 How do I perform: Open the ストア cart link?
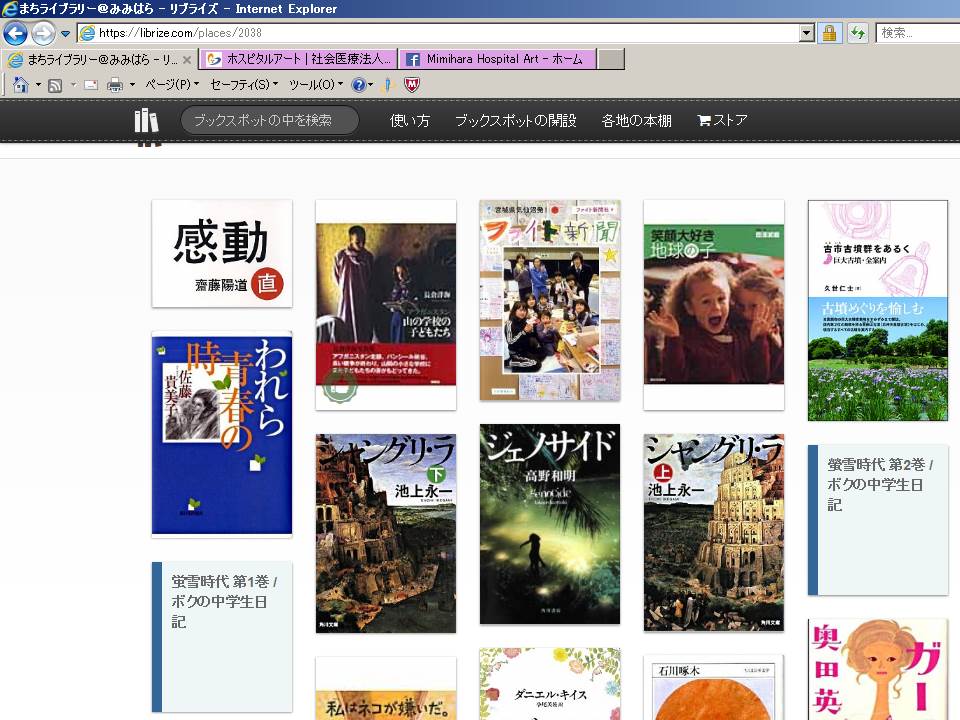point(722,121)
